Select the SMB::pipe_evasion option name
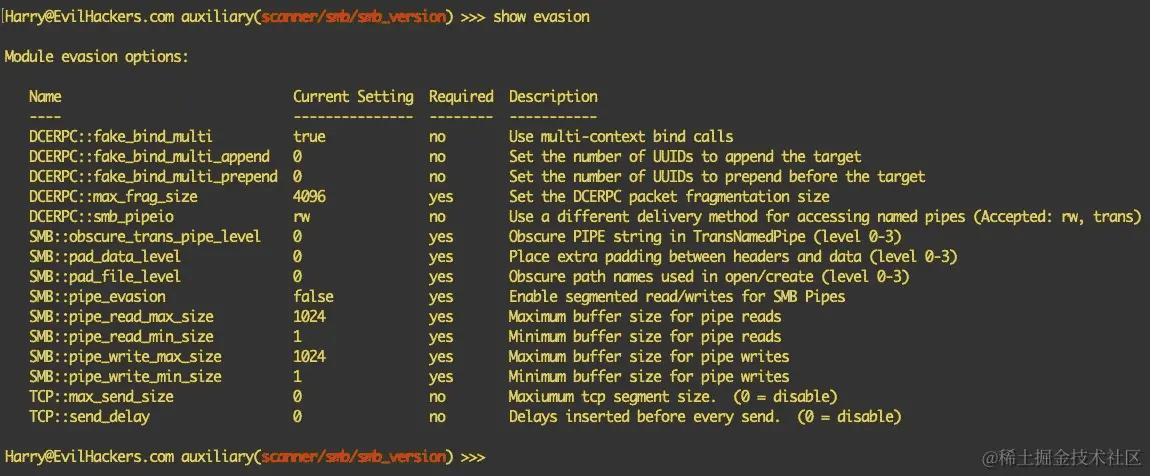 click(97, 296)
